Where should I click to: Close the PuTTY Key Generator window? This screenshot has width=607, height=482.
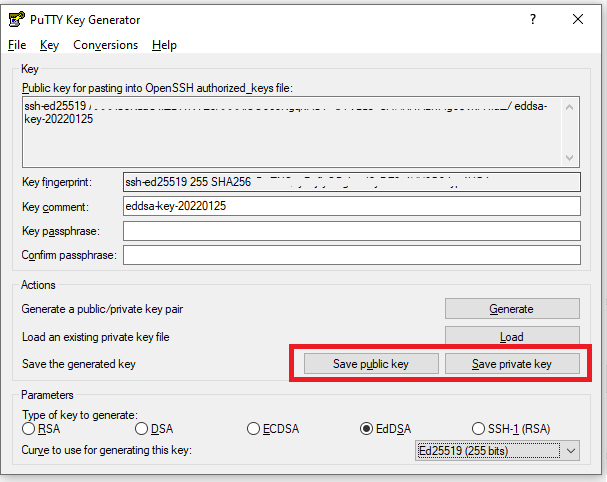coord(578,19)
